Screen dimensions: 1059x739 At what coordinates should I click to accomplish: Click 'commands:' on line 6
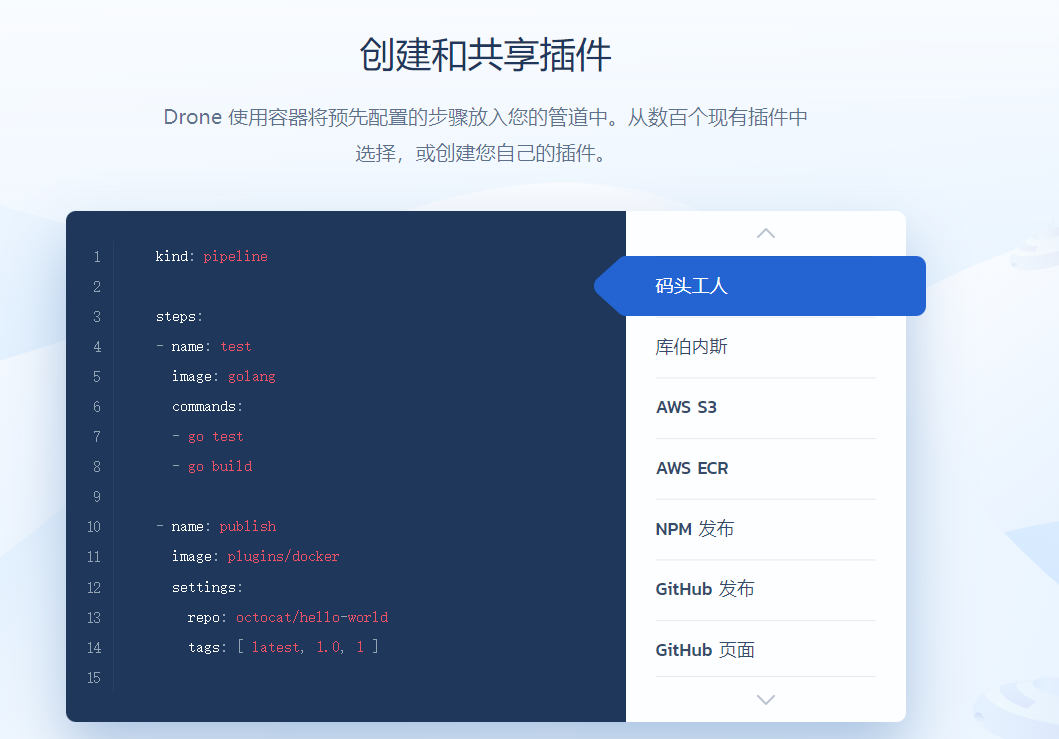point(207,407)
